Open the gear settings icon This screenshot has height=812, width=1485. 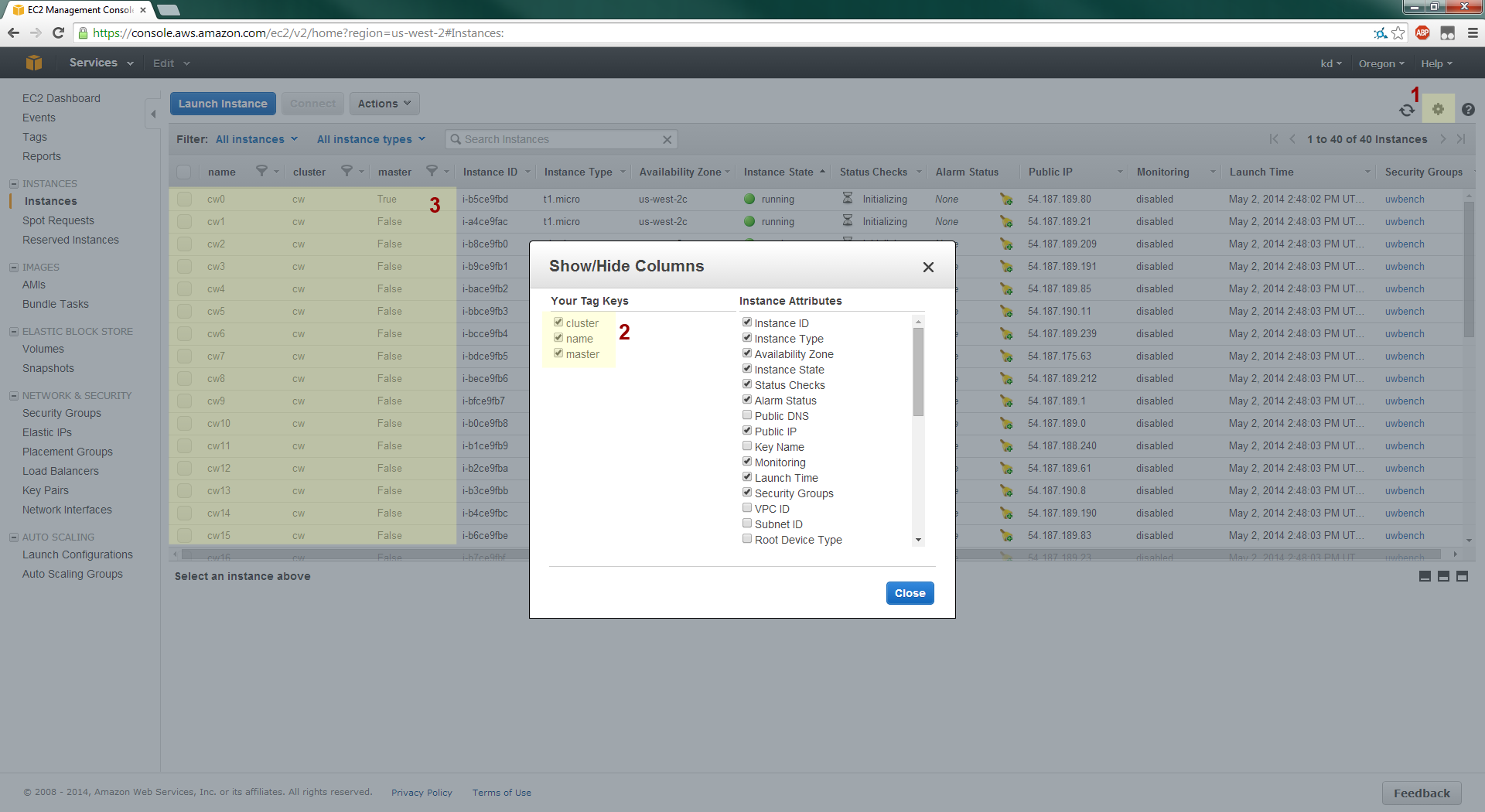point(1438,109)
